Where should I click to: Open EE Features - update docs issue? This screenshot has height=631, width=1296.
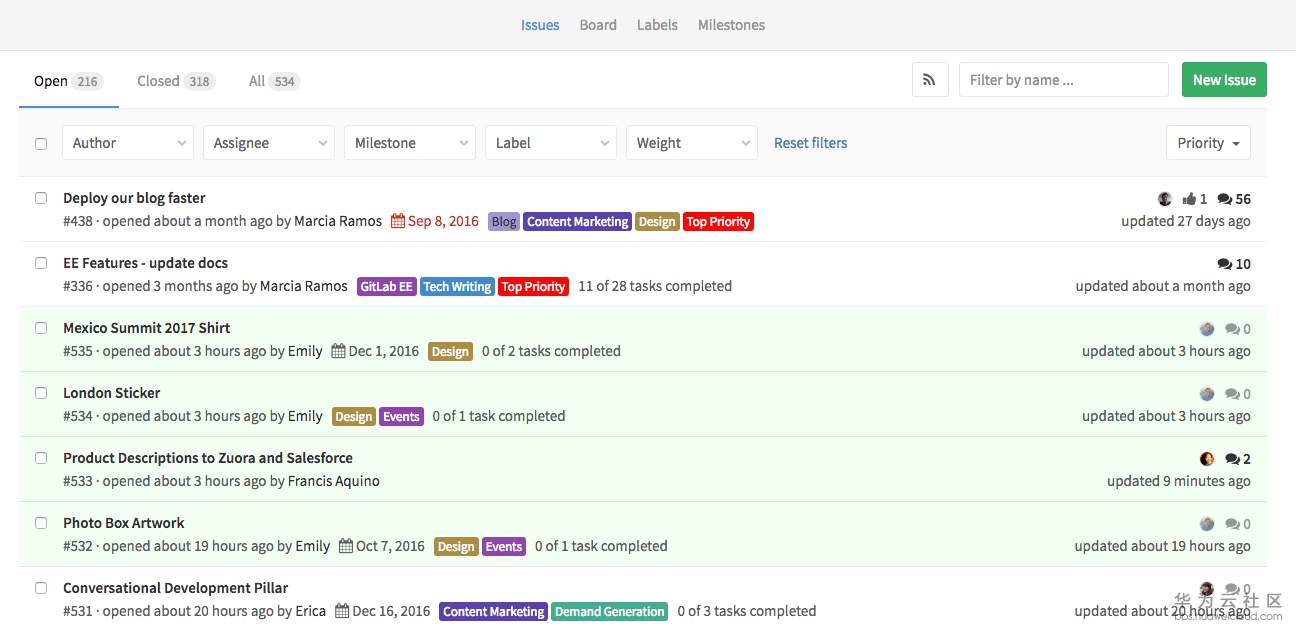click(x=145, y=263)
